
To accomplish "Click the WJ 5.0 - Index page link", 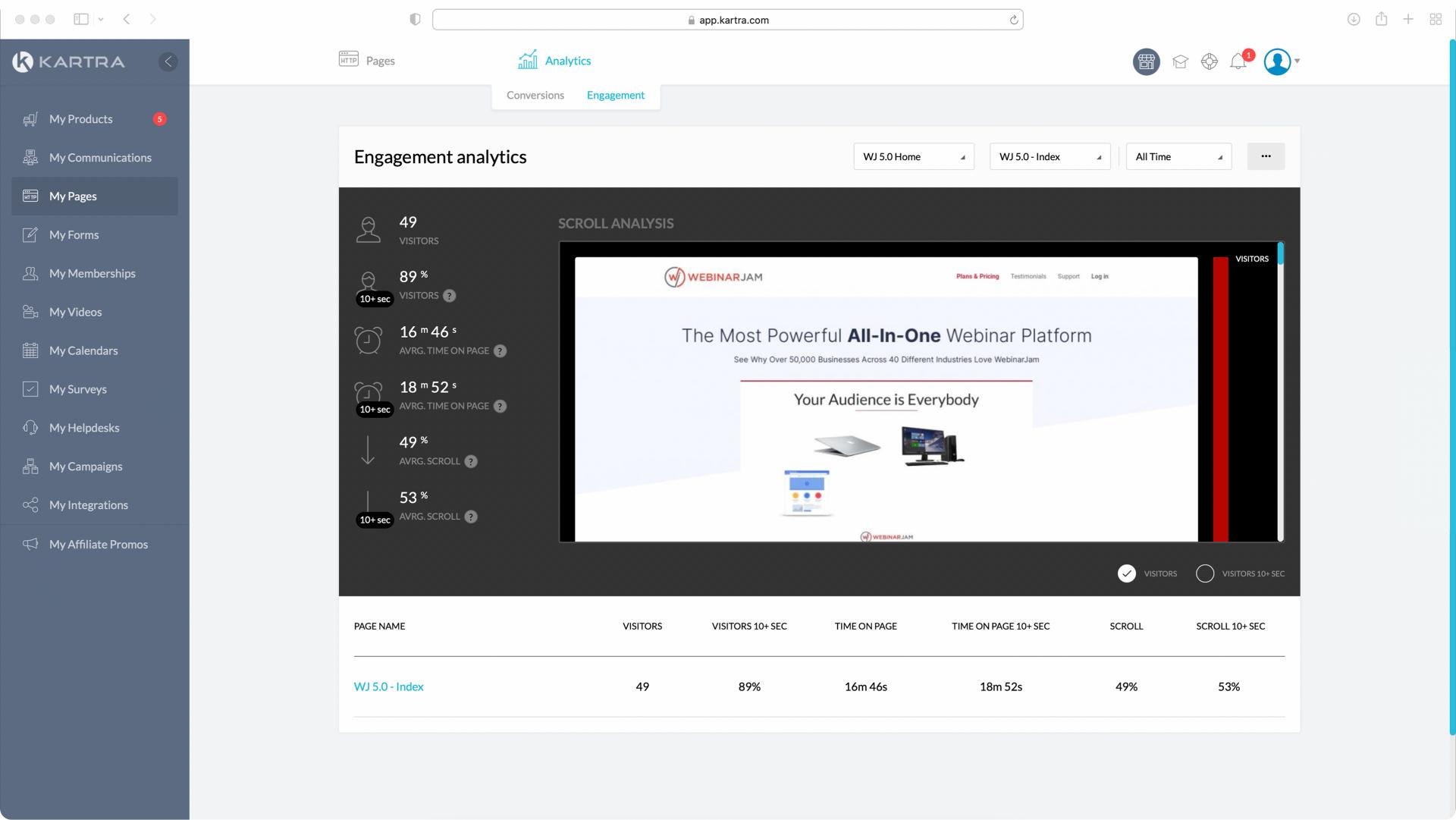I will [388, 686].
